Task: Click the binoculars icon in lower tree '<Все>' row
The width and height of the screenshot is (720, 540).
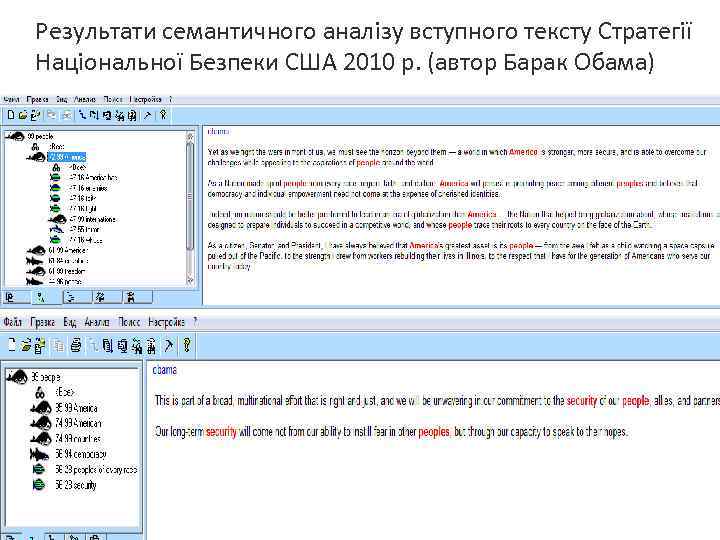Action: point(40,392)
